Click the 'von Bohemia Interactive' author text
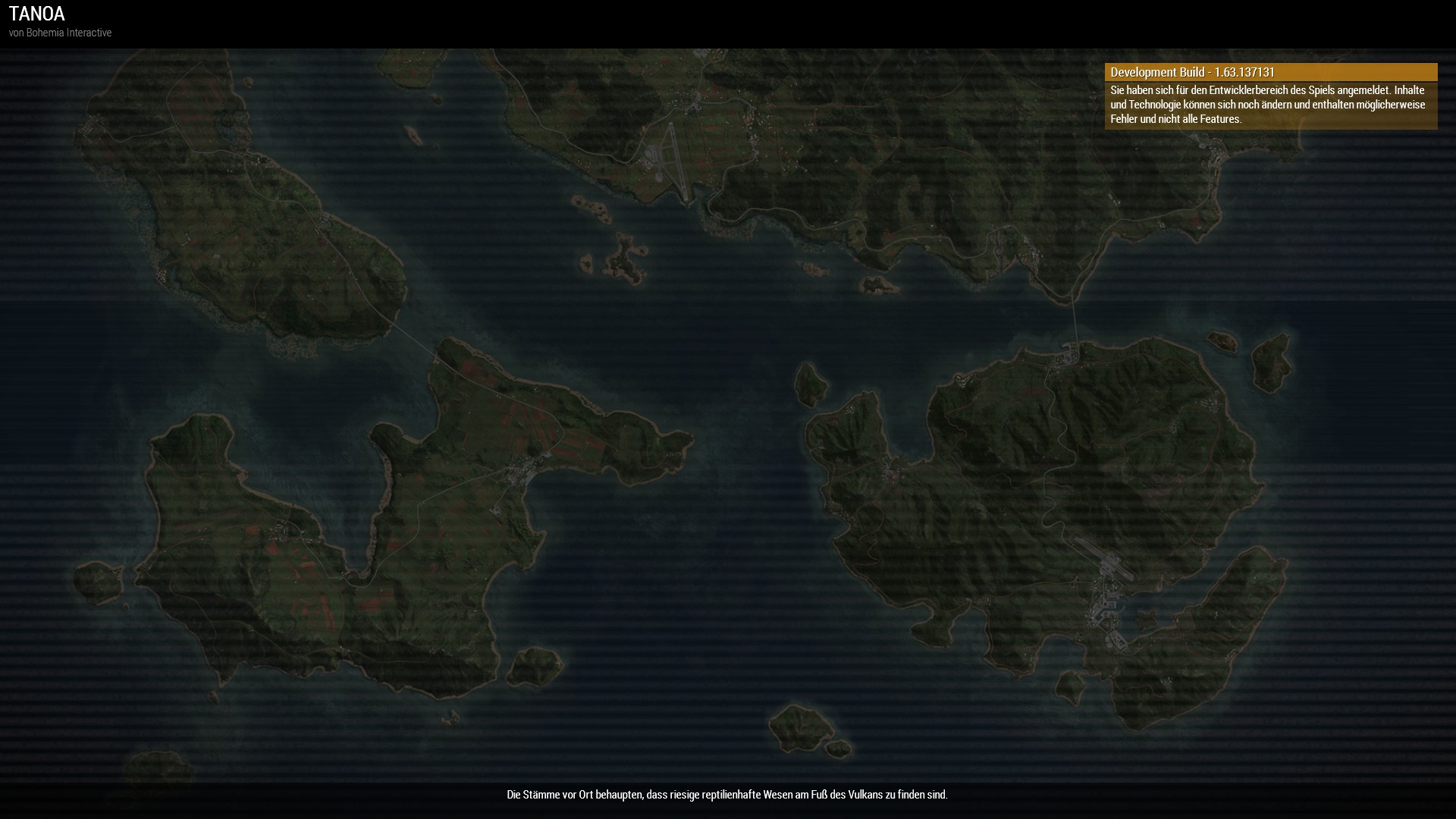 point(60,33)
